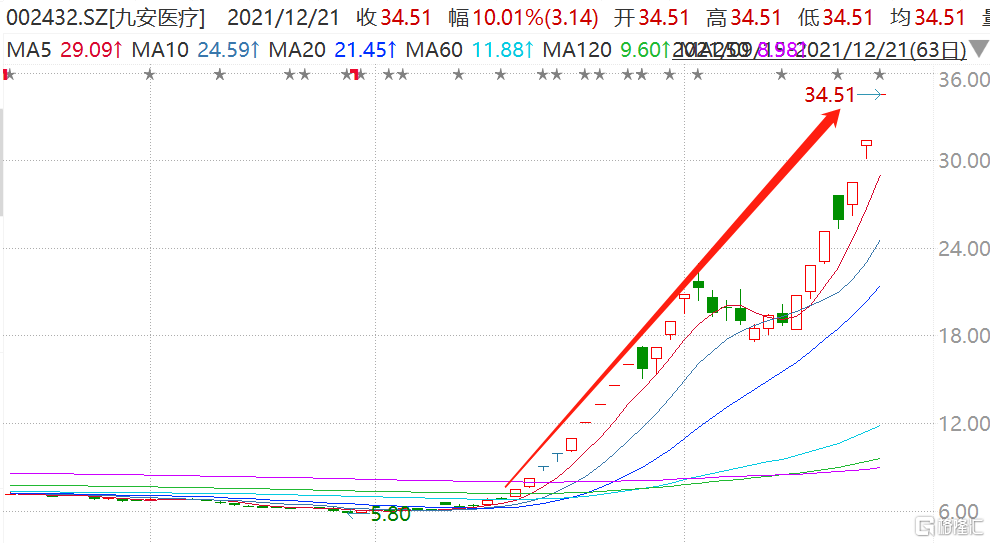Screen dimensions: 990x543
Task: Click the average price 均 34.51
Action: tap(928, 18)
